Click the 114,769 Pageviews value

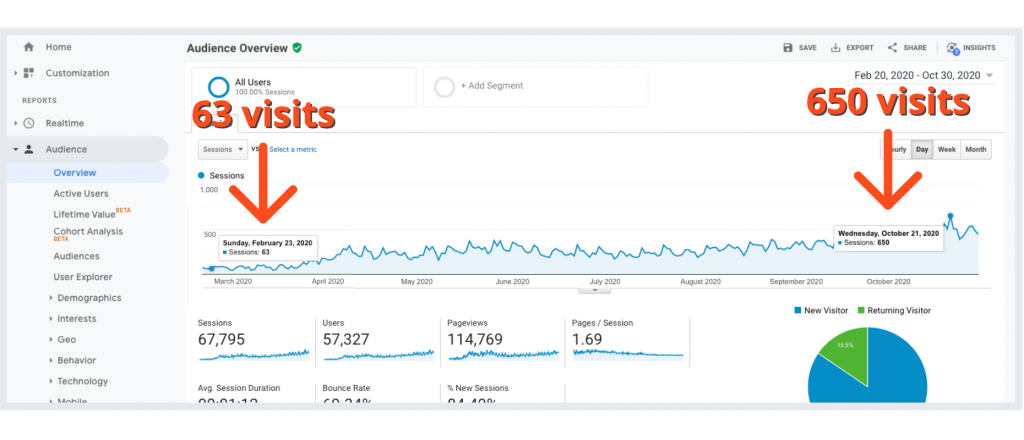pyautogui.click(x=475, y=339)
